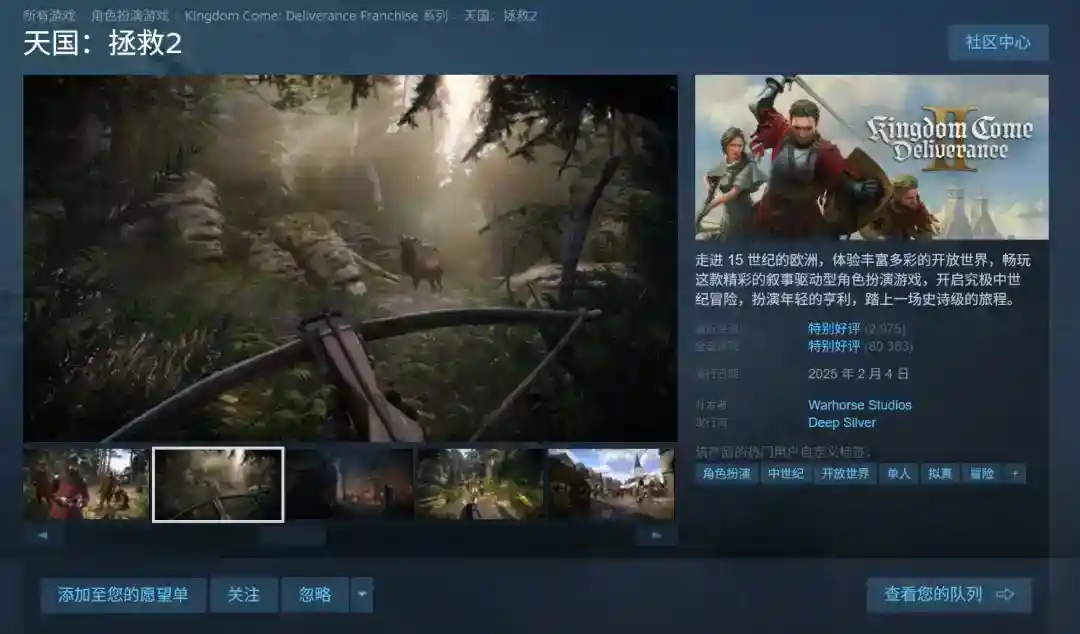The width and height of the screenshot is (1080, 634).
Task: Open Kingdom Come: Deliverance Franchise breadcrumb
Action: click(x=316, y=15)
